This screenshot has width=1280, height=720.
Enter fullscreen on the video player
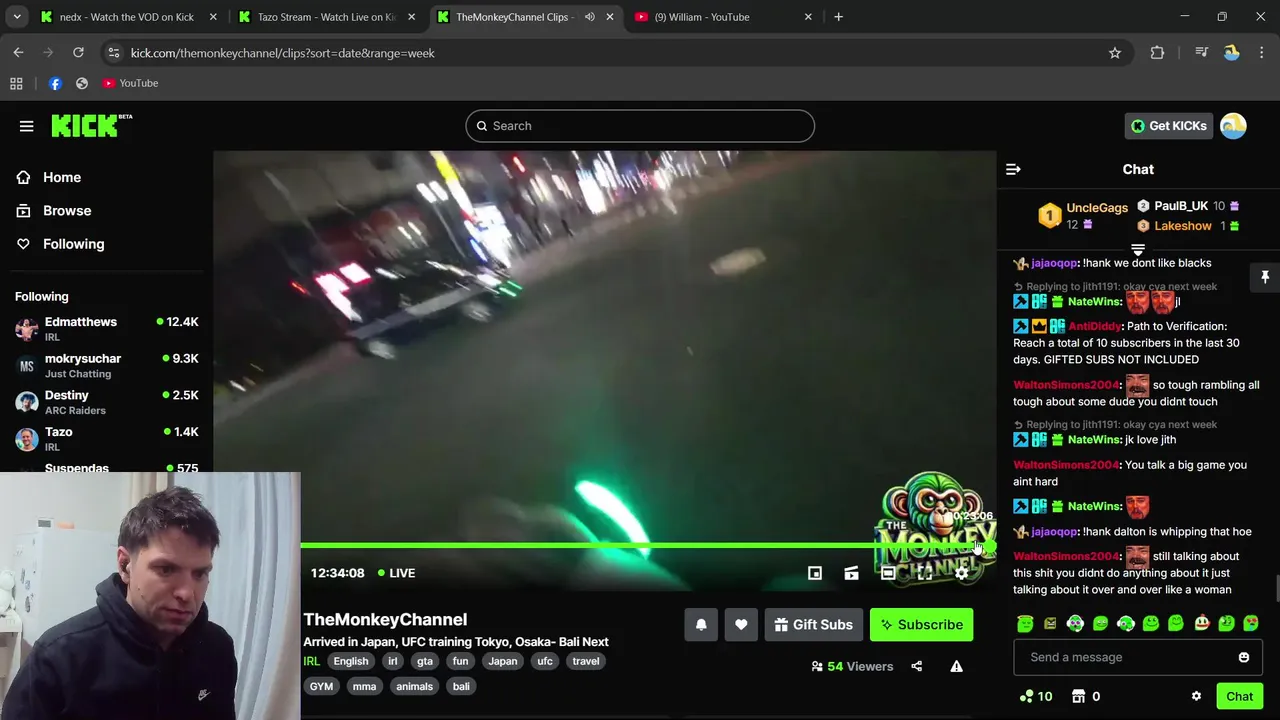924,573
